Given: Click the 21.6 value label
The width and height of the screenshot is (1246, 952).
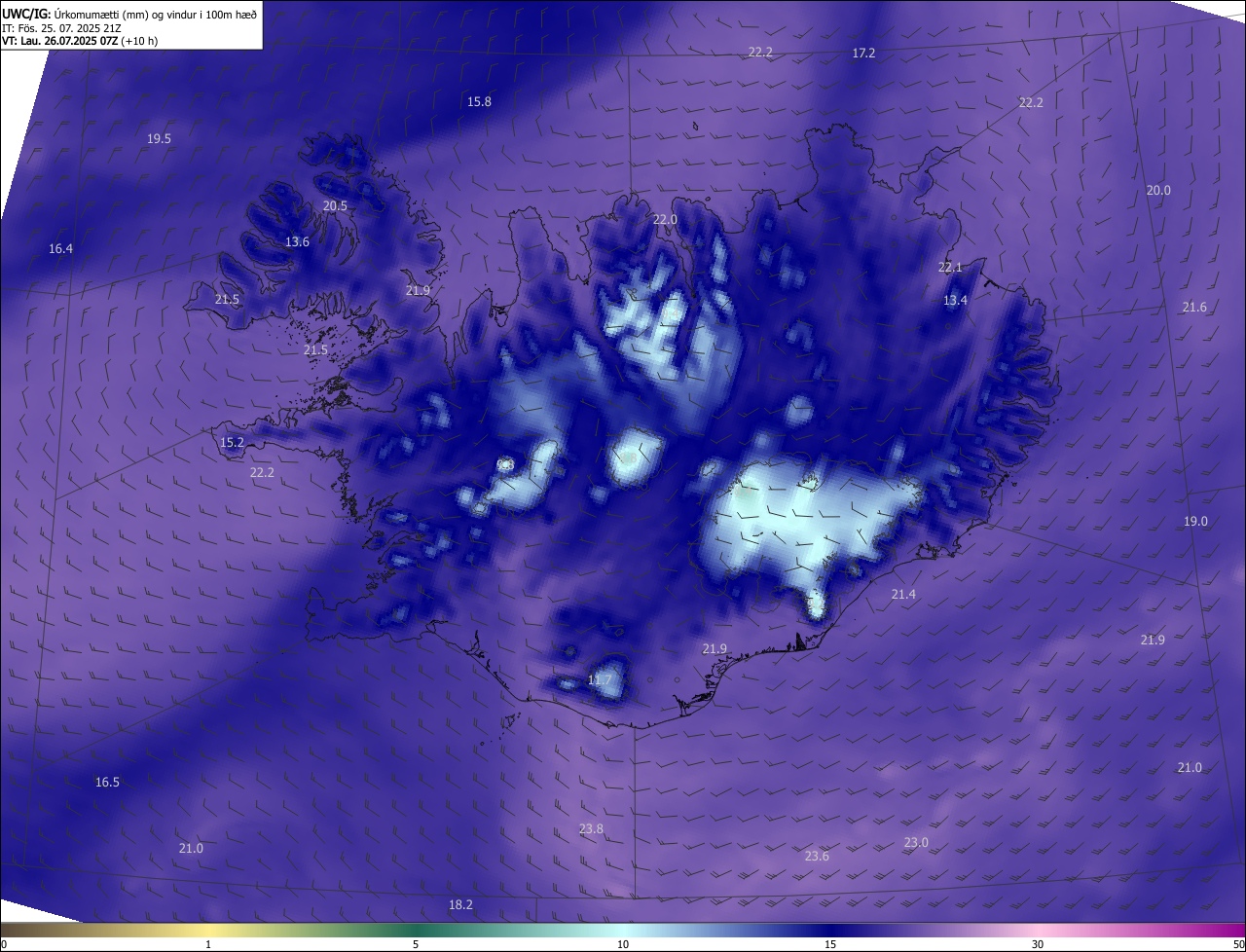Looking at the screenshot, I should [1193, 308].
